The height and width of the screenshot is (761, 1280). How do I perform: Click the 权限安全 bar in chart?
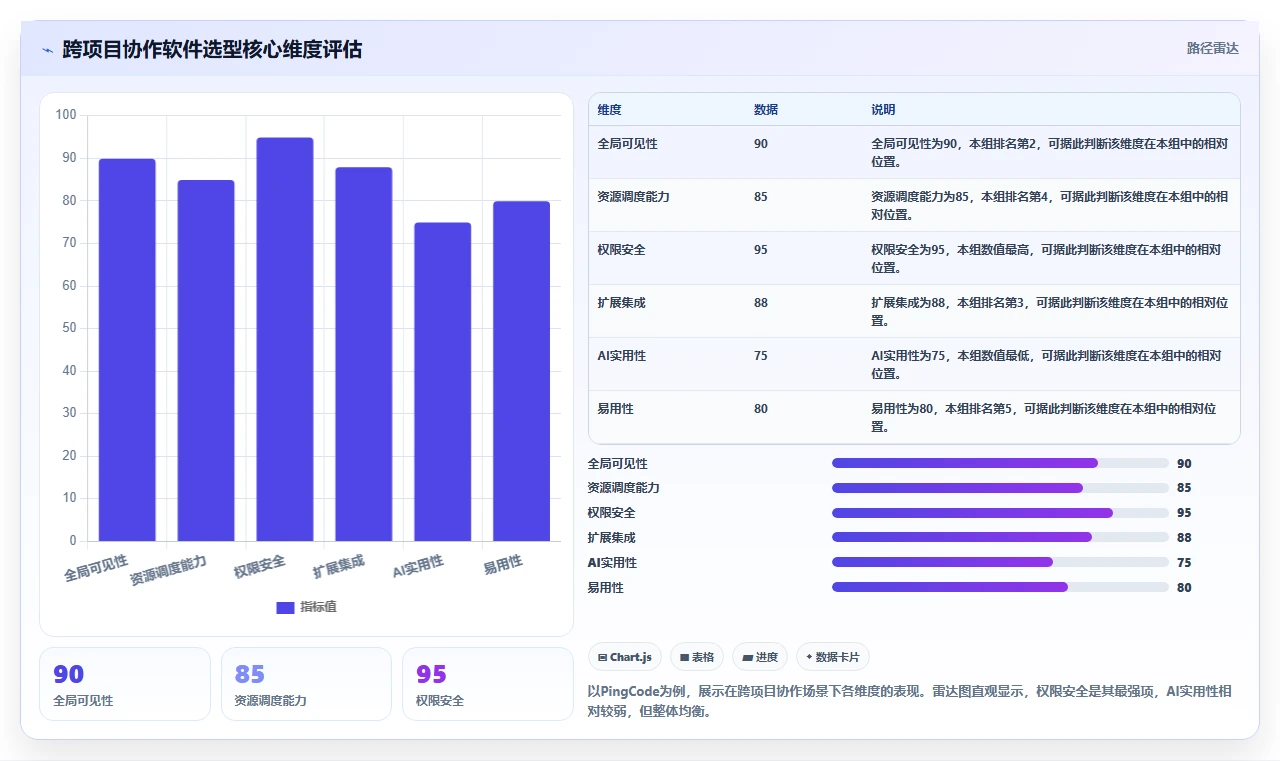pyautogui.click(x=285, y=339)
